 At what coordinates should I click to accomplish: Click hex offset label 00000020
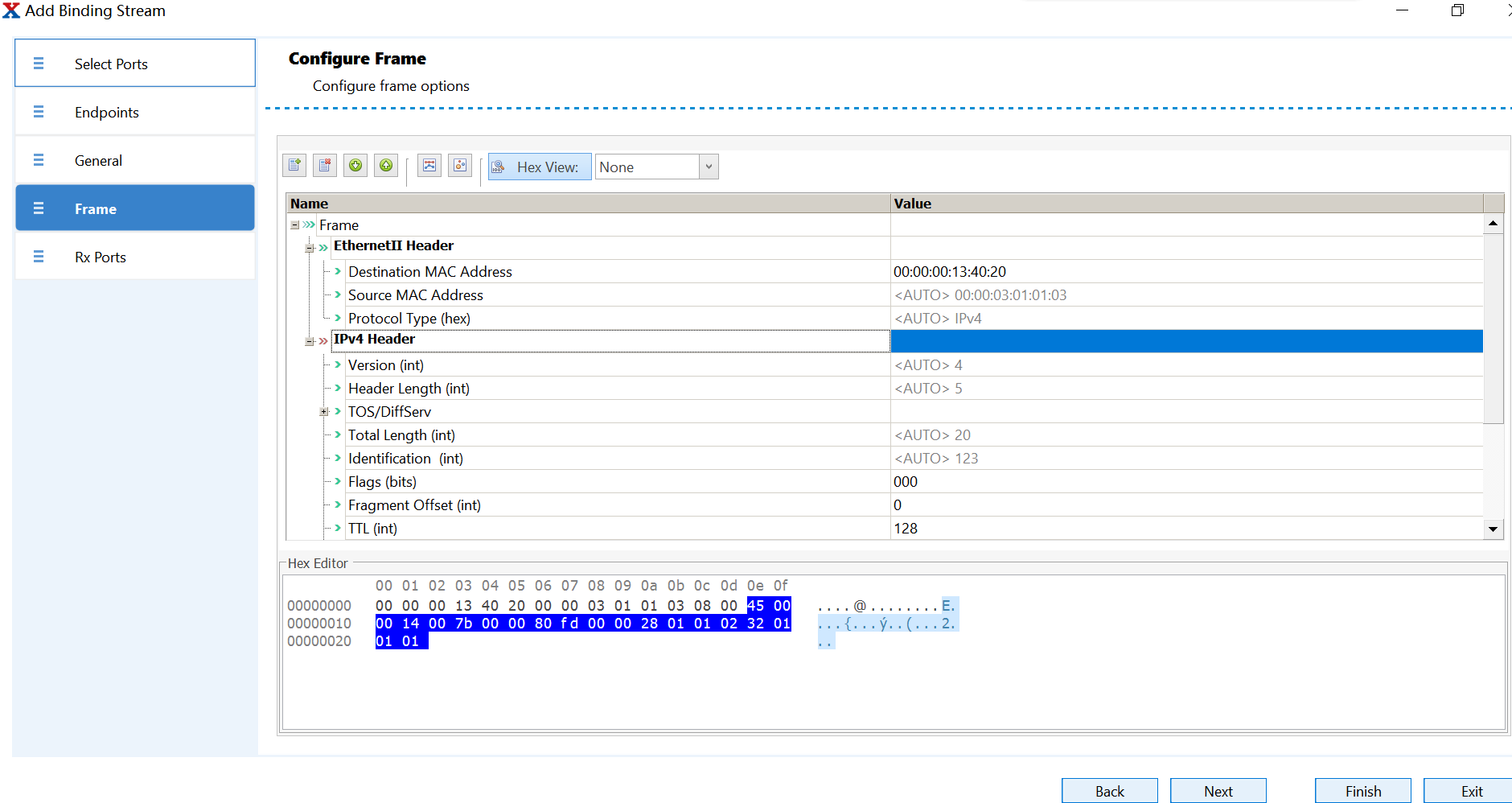point(319,641)
